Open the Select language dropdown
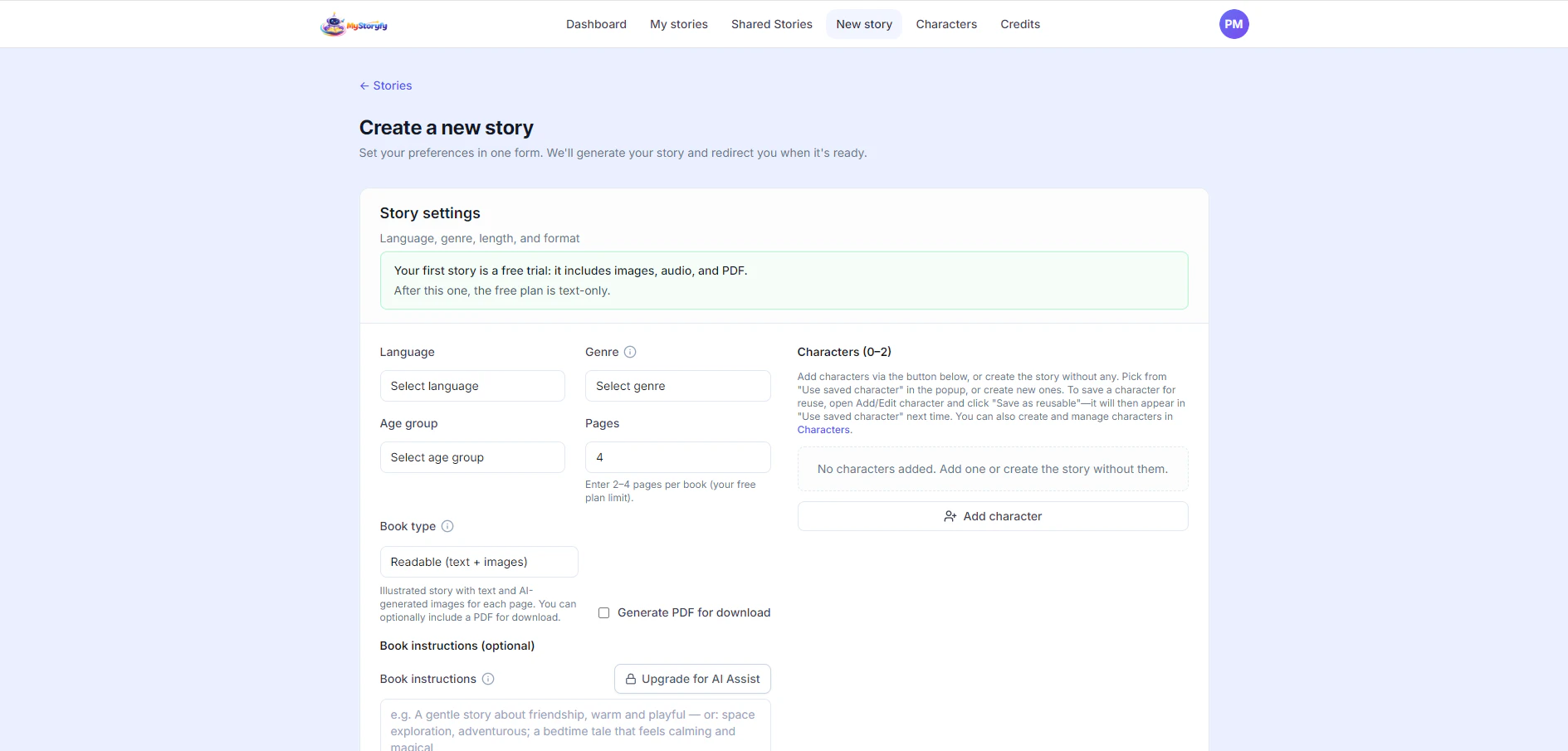The height and width of the screenshot is (751, 1568). (x=472, y=386)
